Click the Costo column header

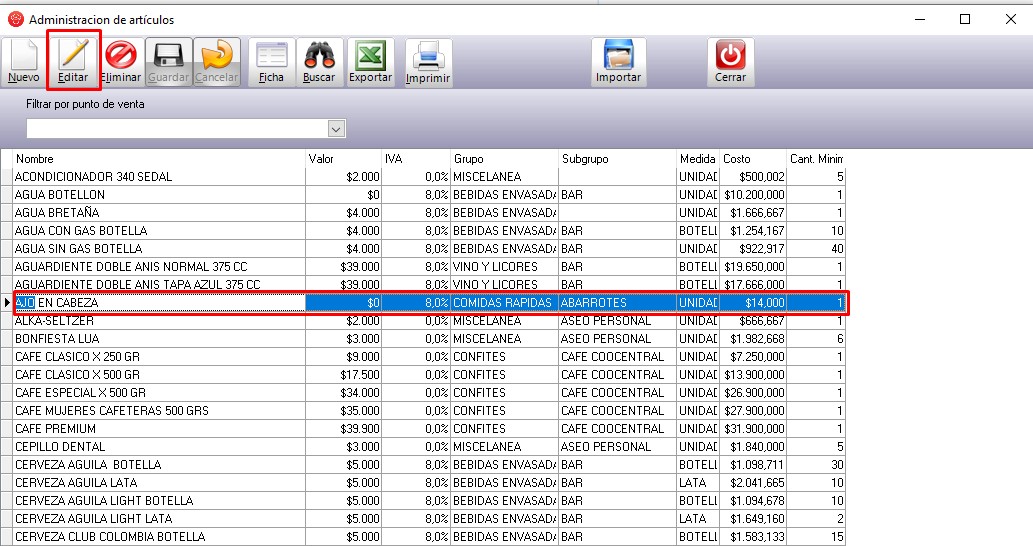(x=753, y=159)
